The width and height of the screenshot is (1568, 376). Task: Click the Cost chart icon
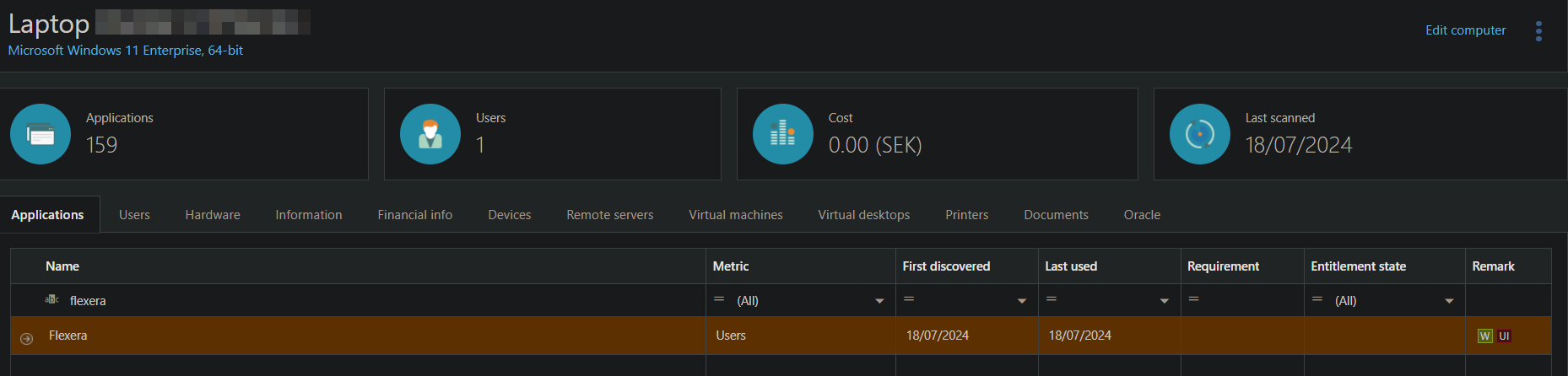tap(783, 134)
